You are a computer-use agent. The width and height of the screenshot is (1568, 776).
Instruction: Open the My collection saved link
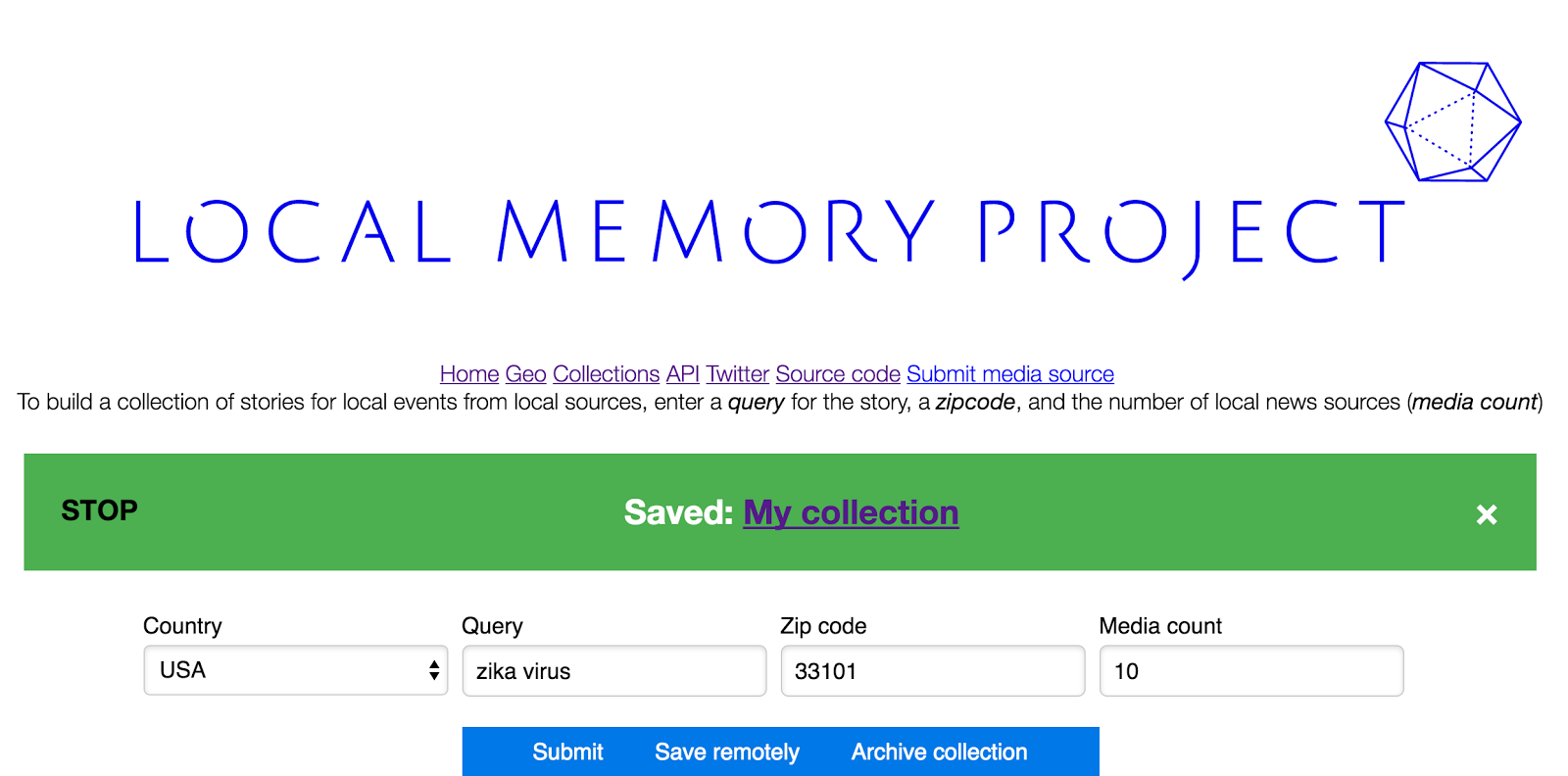tap(850, 512)
